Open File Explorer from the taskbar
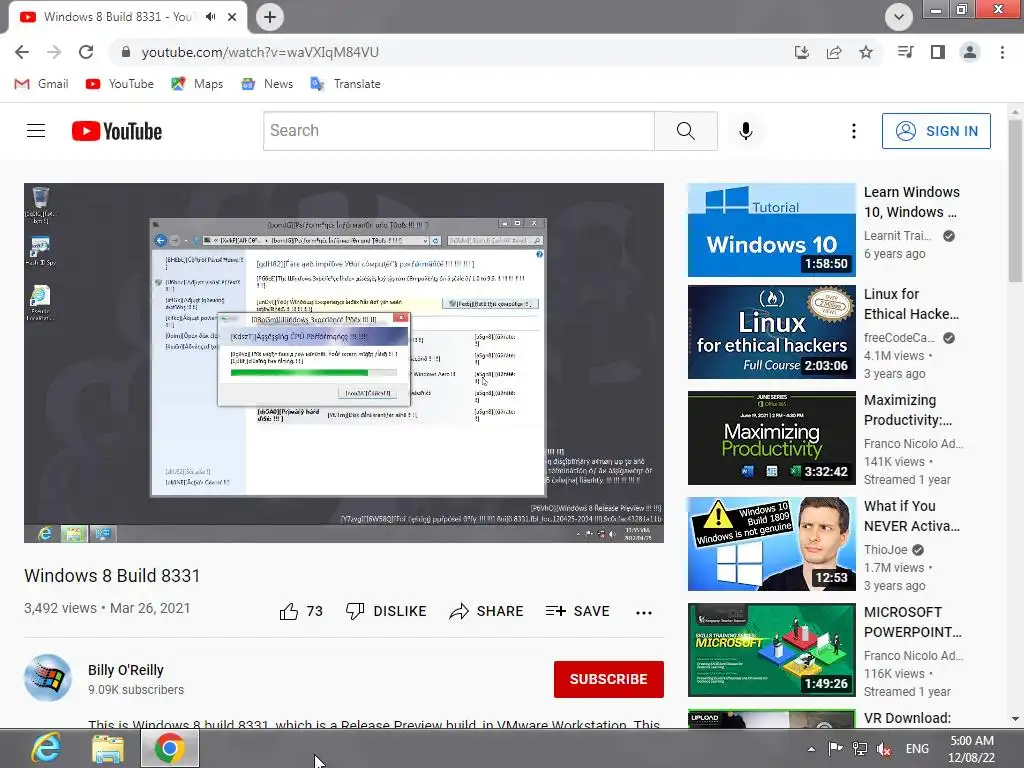The width and height of the screenshot is (1024, 768). point(108,748)
